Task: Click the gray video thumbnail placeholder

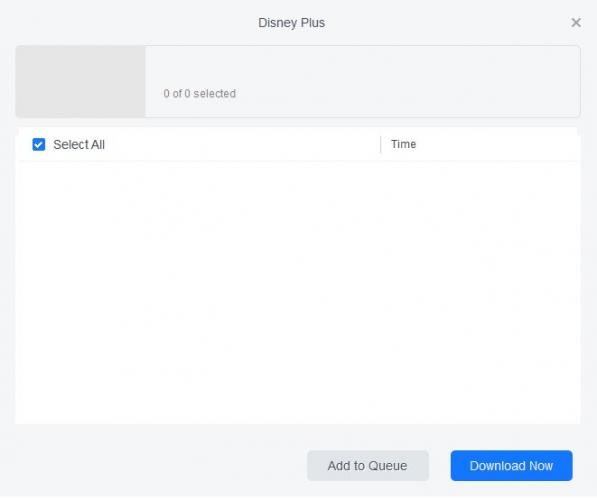Action: 80,81
